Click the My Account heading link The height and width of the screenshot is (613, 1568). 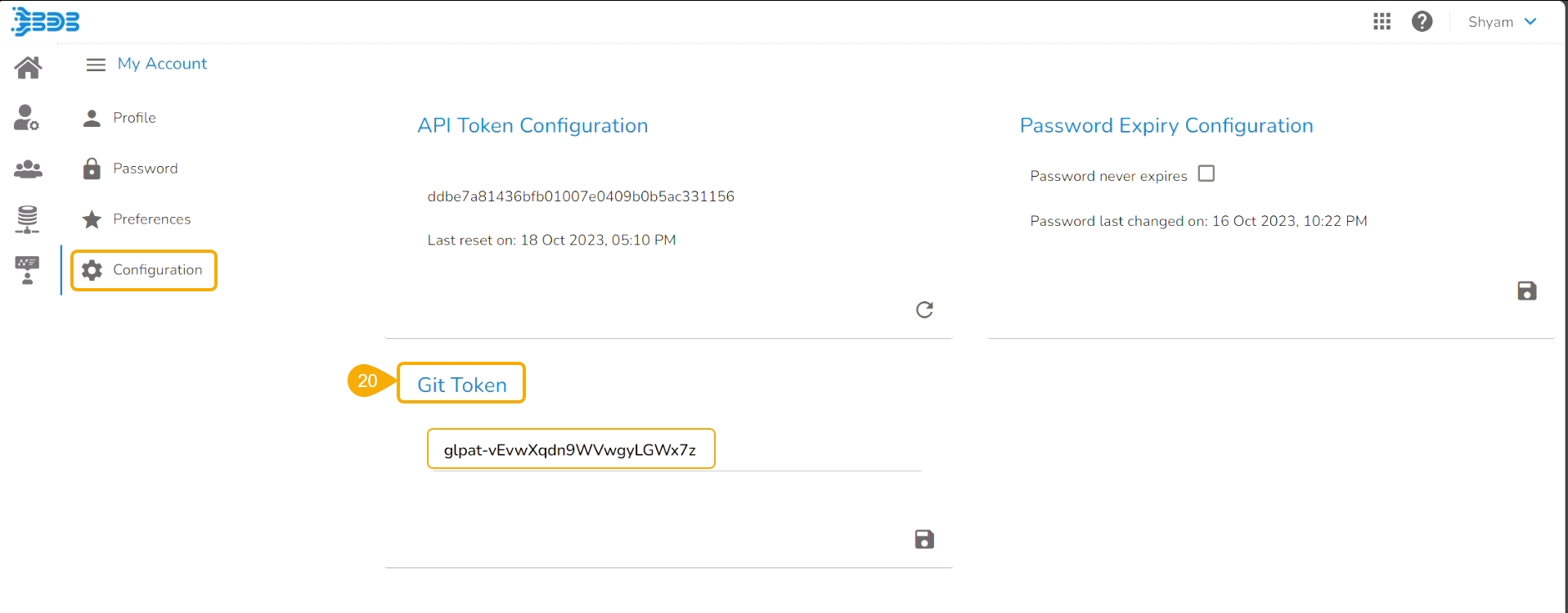tap(162, 64)
